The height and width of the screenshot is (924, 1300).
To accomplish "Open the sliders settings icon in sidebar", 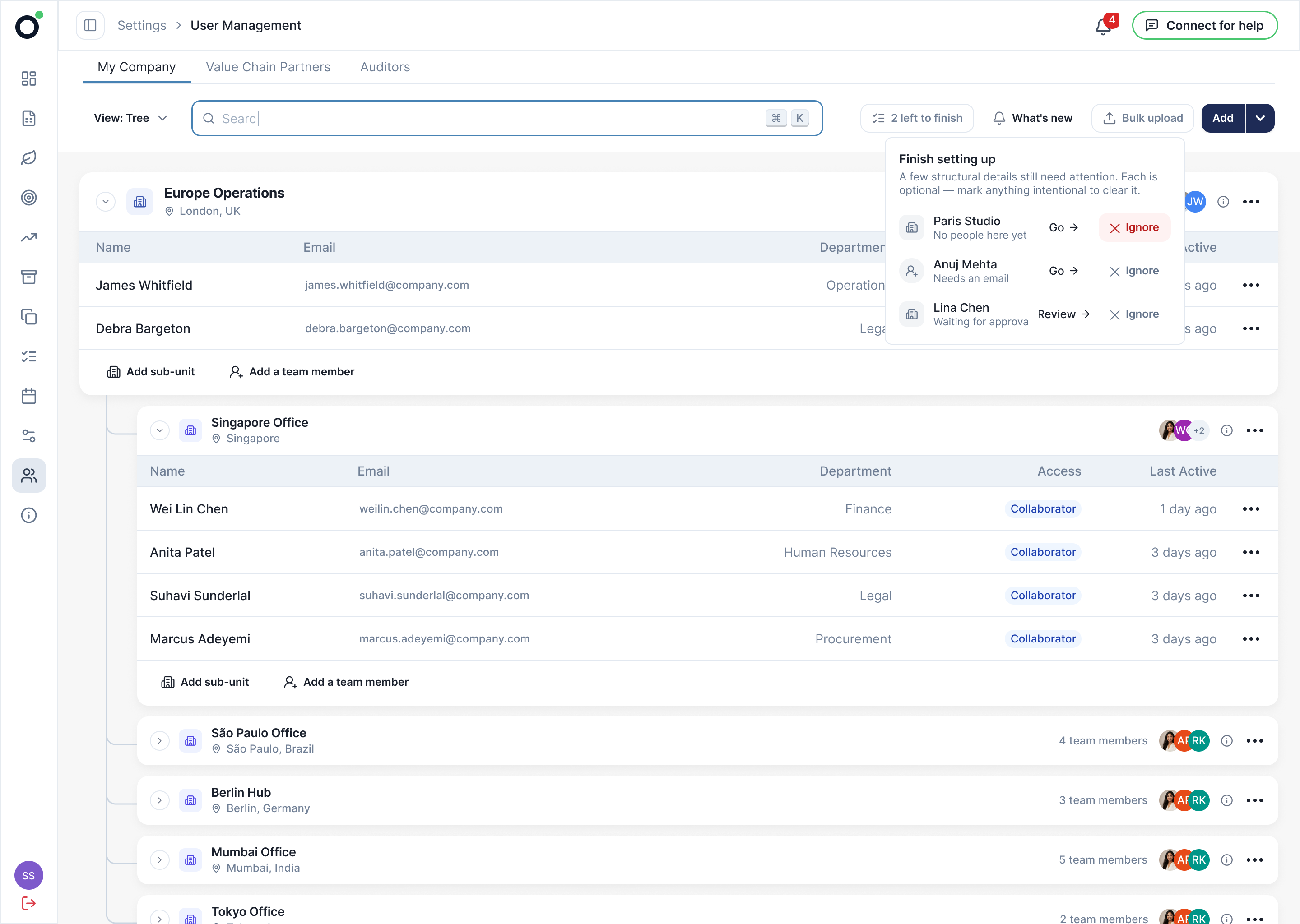I will [28, 436].
